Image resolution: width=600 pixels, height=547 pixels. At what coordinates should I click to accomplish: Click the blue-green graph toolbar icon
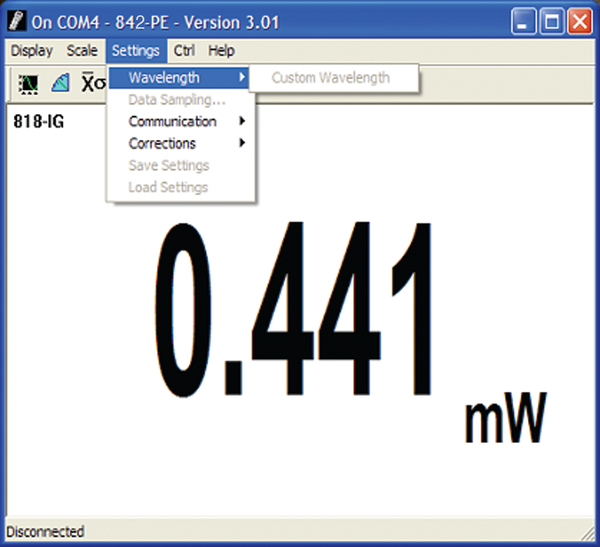coord(61,84)
